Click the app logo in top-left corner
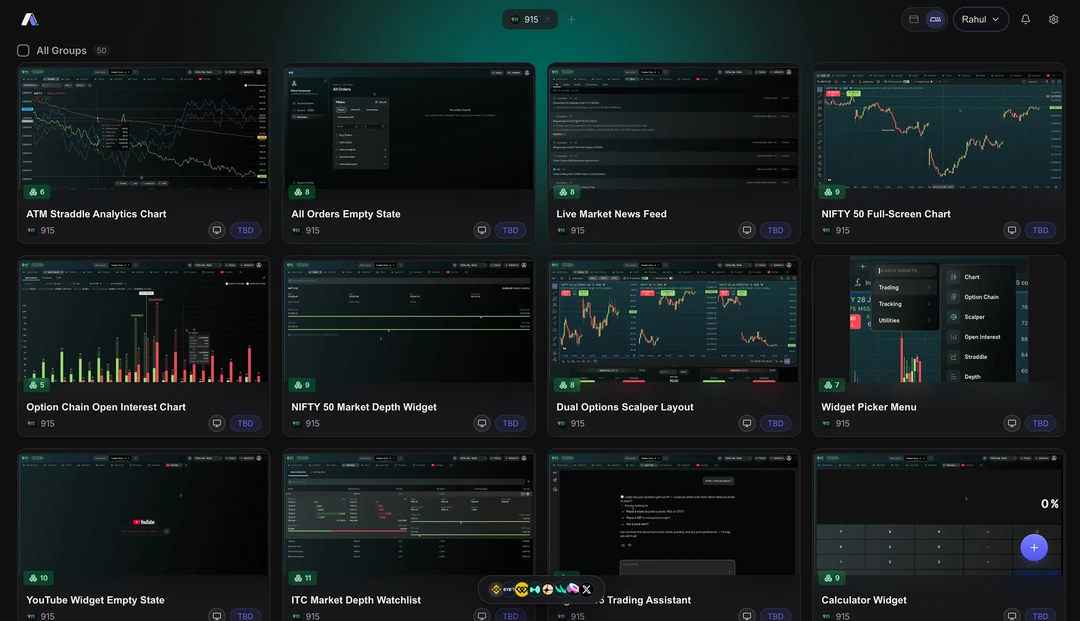Viewport: 1080px width, 621px height. [30, 19]
